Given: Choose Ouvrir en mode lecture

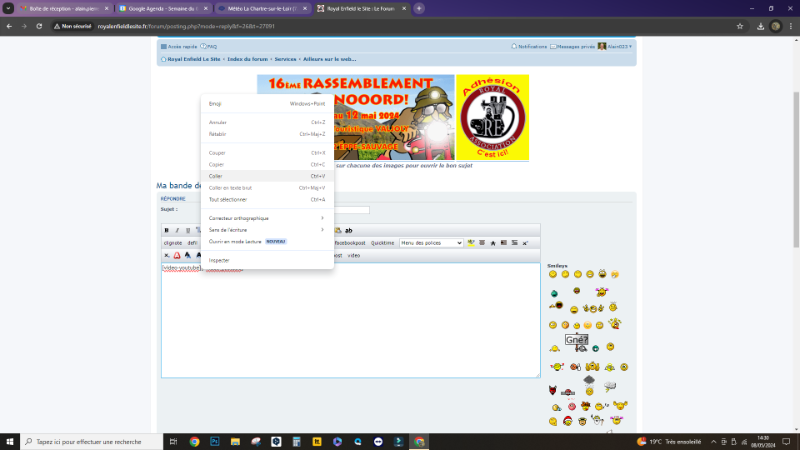Looking at the screenshot, I should point(267,242).
